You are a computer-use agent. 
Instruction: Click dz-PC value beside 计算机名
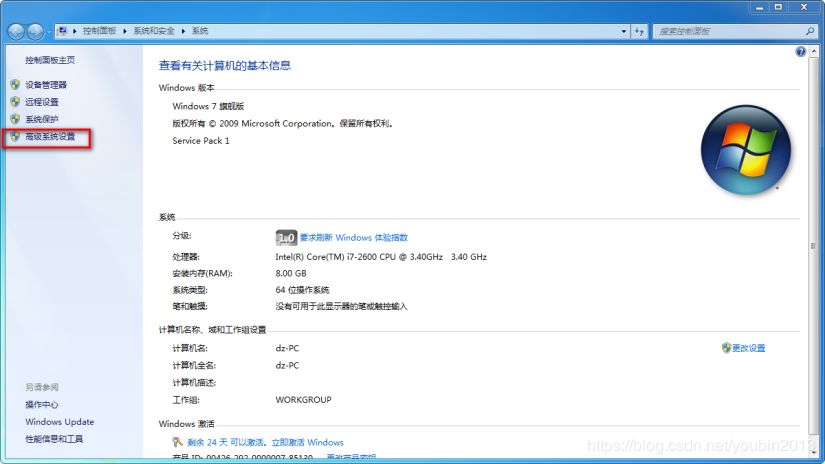[x=287, y=348]
